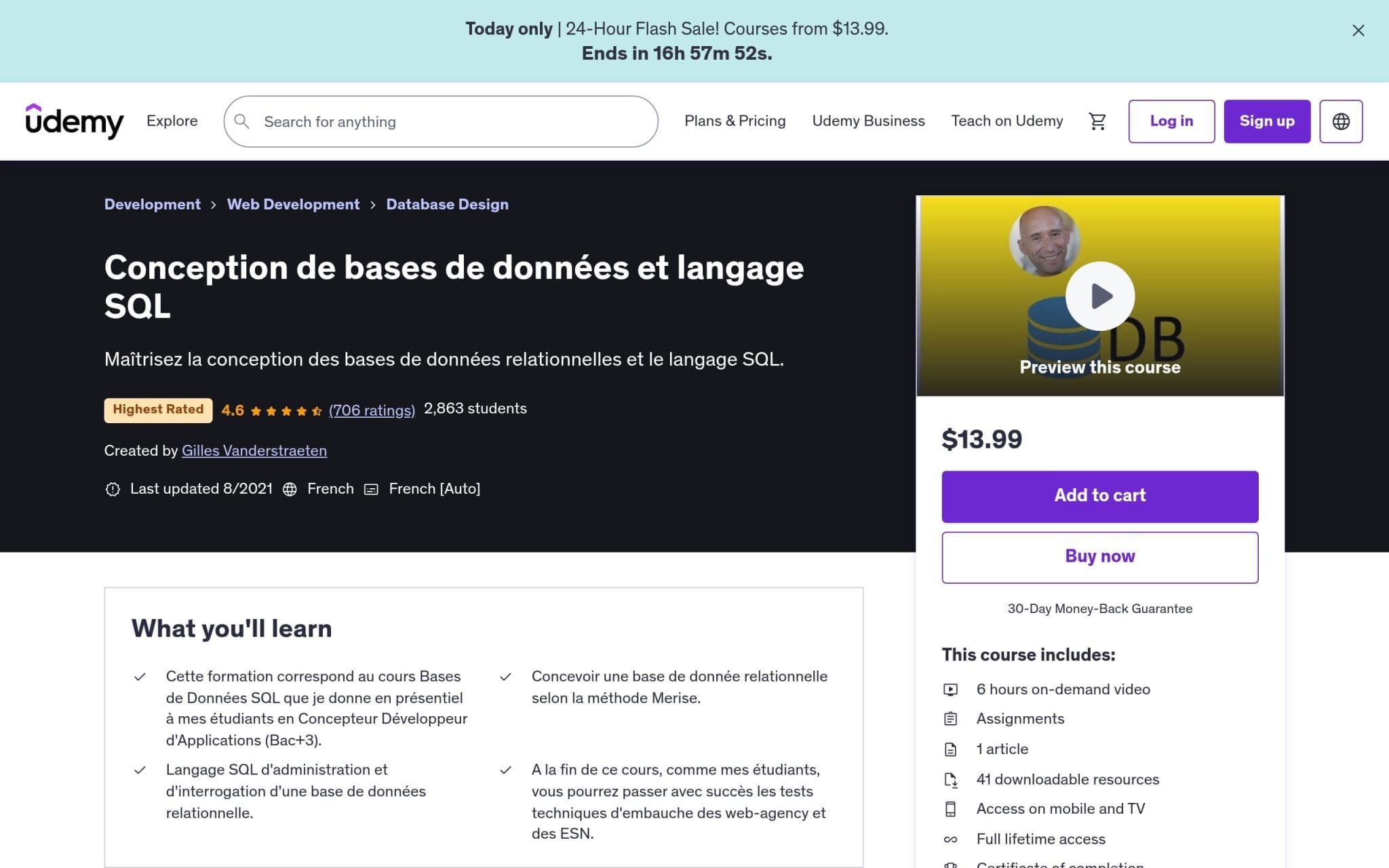Open the shopping cart icon
The width and height of the screenshot is (1389, 868).
pos(1097,121)
